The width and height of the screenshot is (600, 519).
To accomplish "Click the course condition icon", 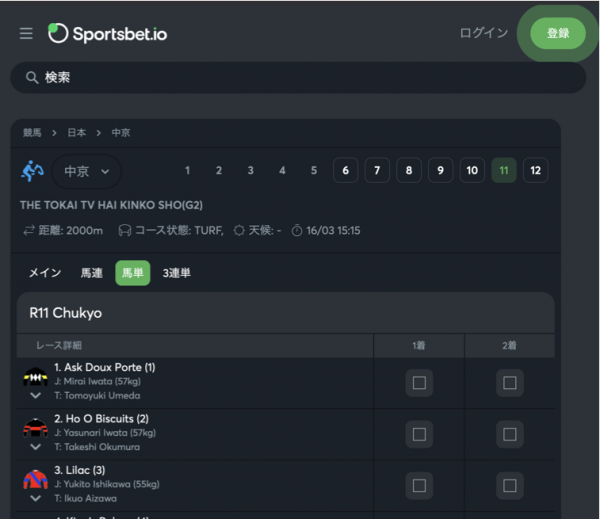I will [x=125, y=231].
